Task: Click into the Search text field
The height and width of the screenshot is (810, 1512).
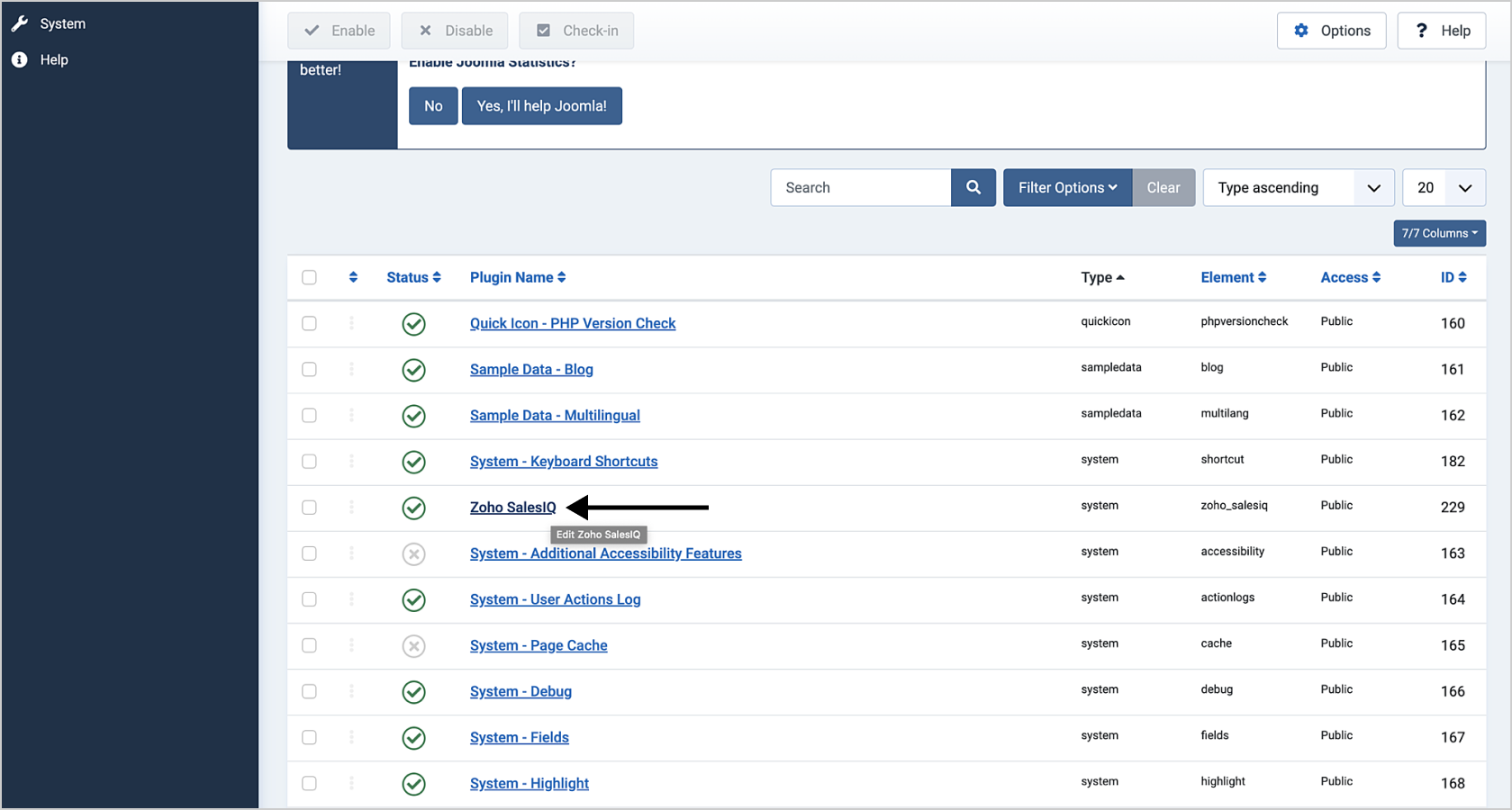Action: click(x=860, y=187)
